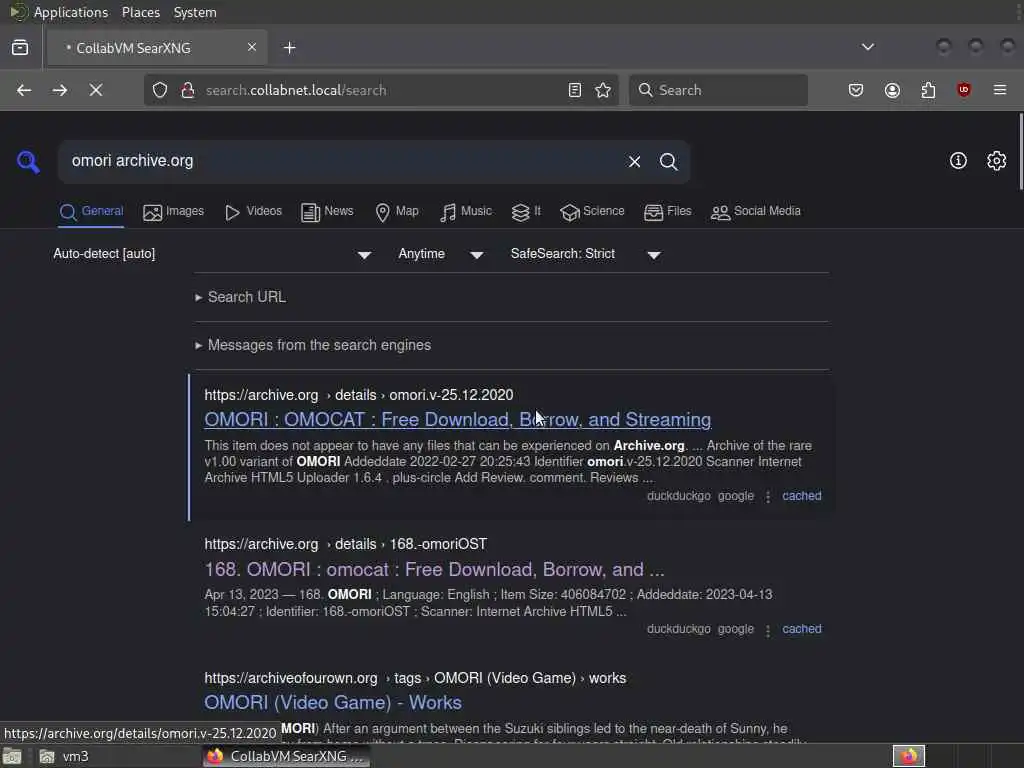Select CollabVM SearXNG taskbar window
The width and height of the screenshot is (1024, 768).
coord(287,756)
